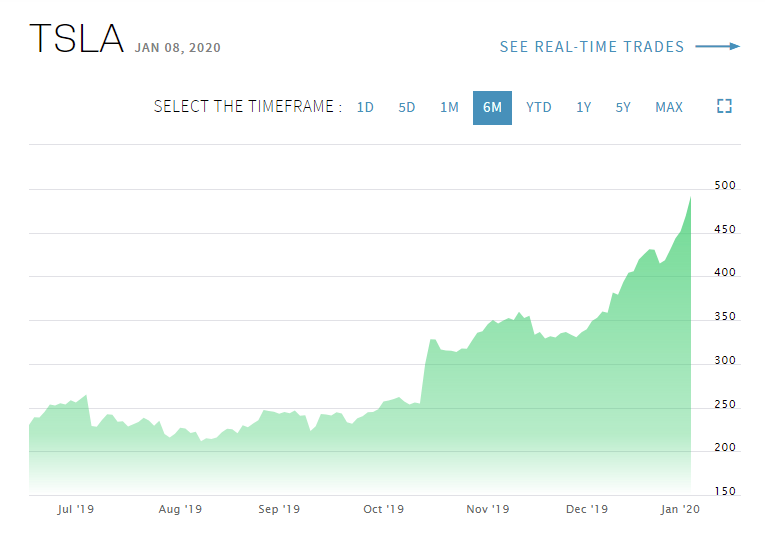Click the chart peak near 500 in January
The width and height of the screenshot is (765, 533).
[x=690, y=198]
